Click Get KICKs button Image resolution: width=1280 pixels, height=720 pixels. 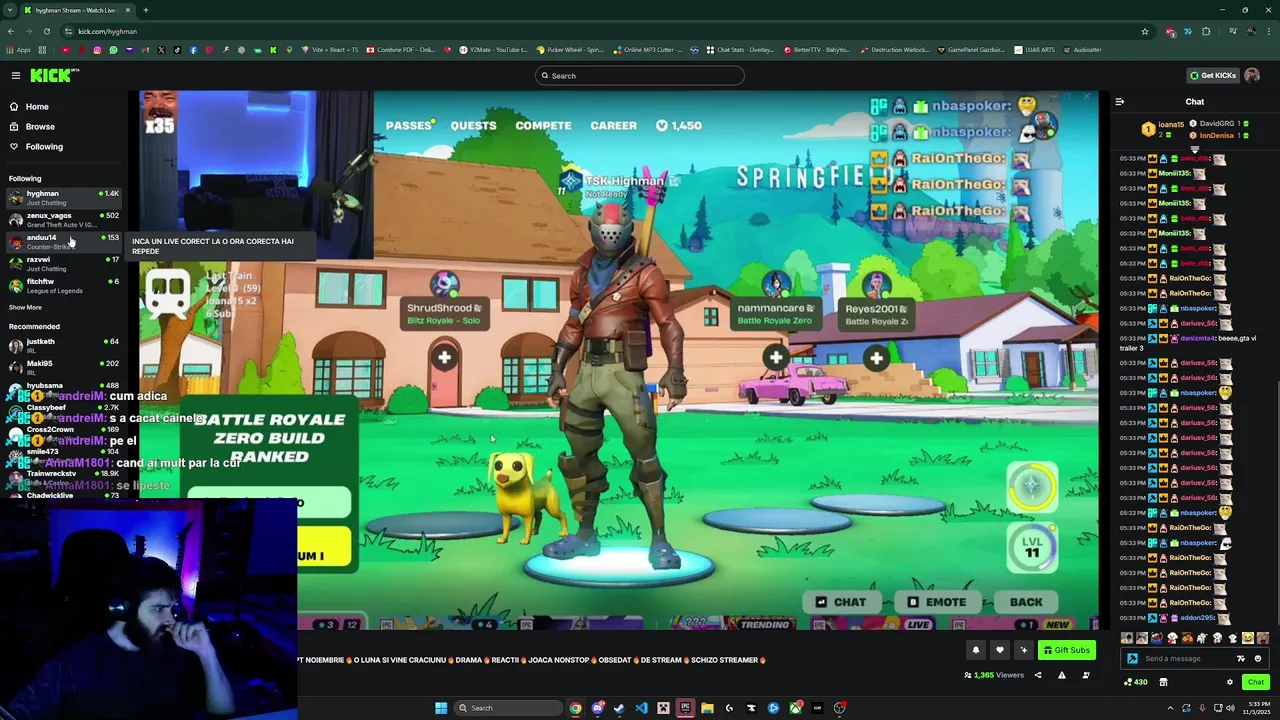[1213, 75]
